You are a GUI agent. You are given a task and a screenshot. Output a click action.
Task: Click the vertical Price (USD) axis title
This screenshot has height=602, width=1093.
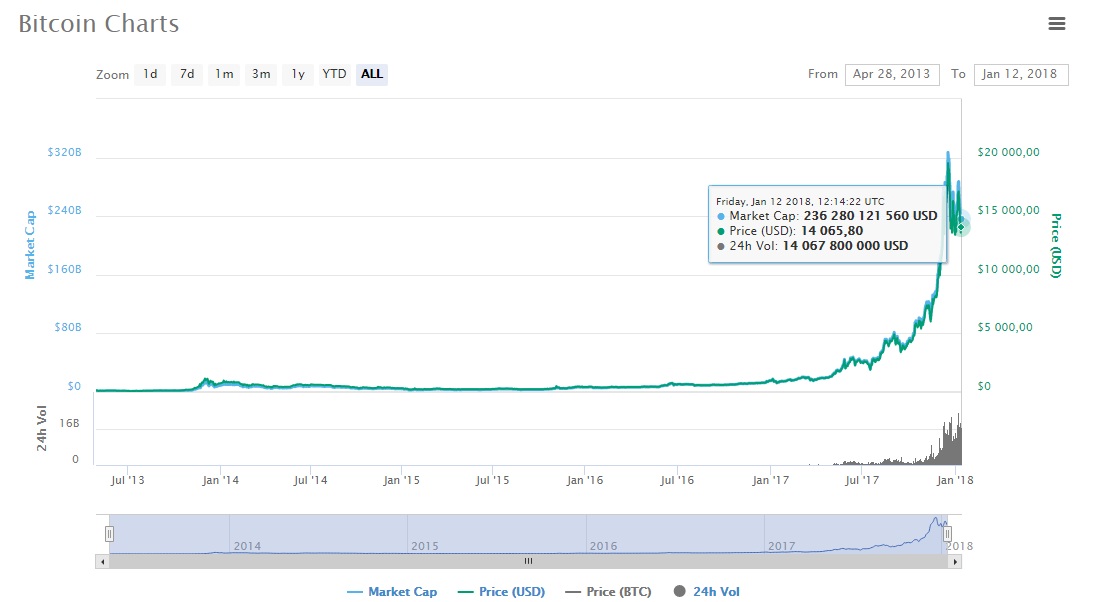click(1056, 246)
